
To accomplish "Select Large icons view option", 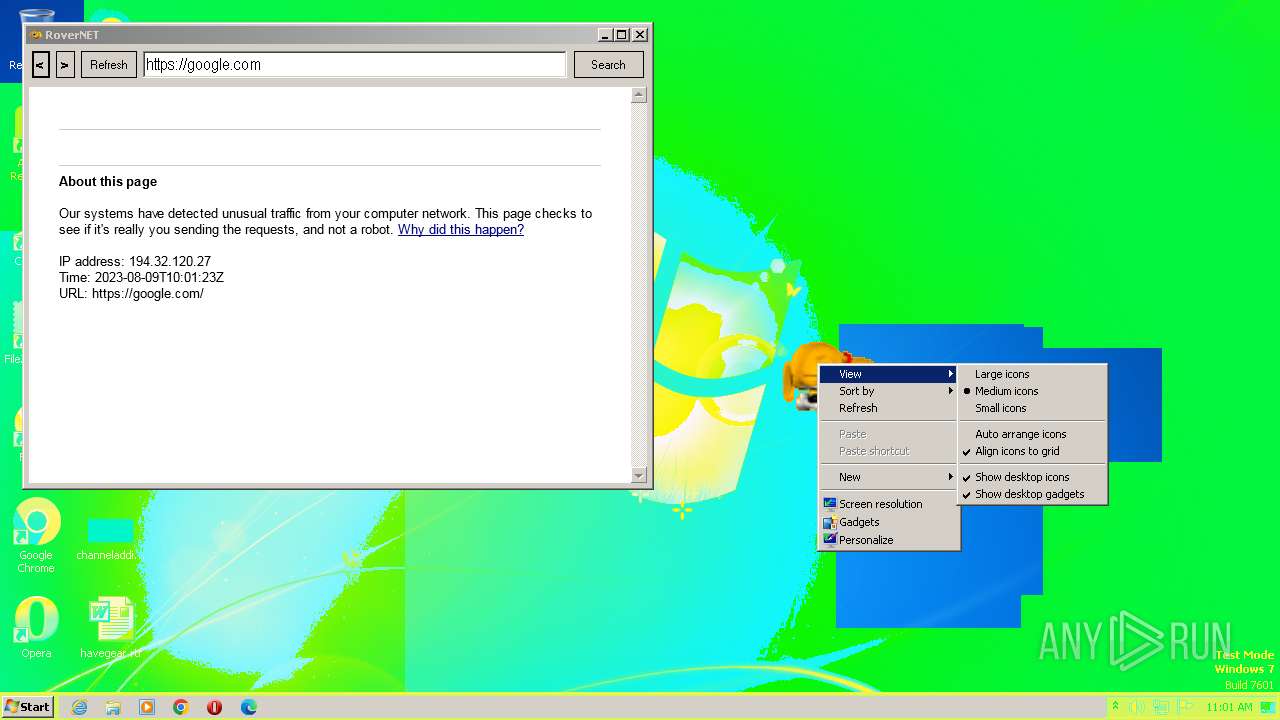I will point(1032,374).
